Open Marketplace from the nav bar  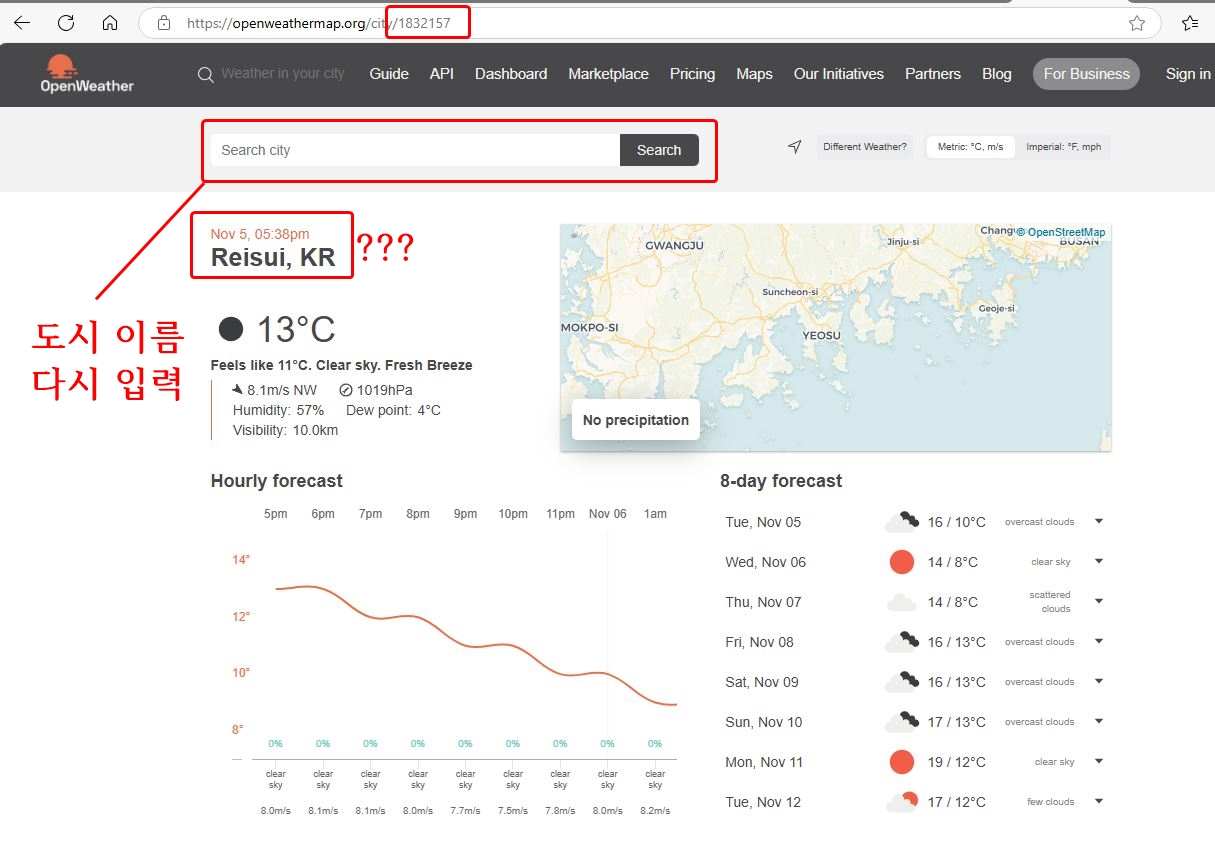(x=608, y=74)
